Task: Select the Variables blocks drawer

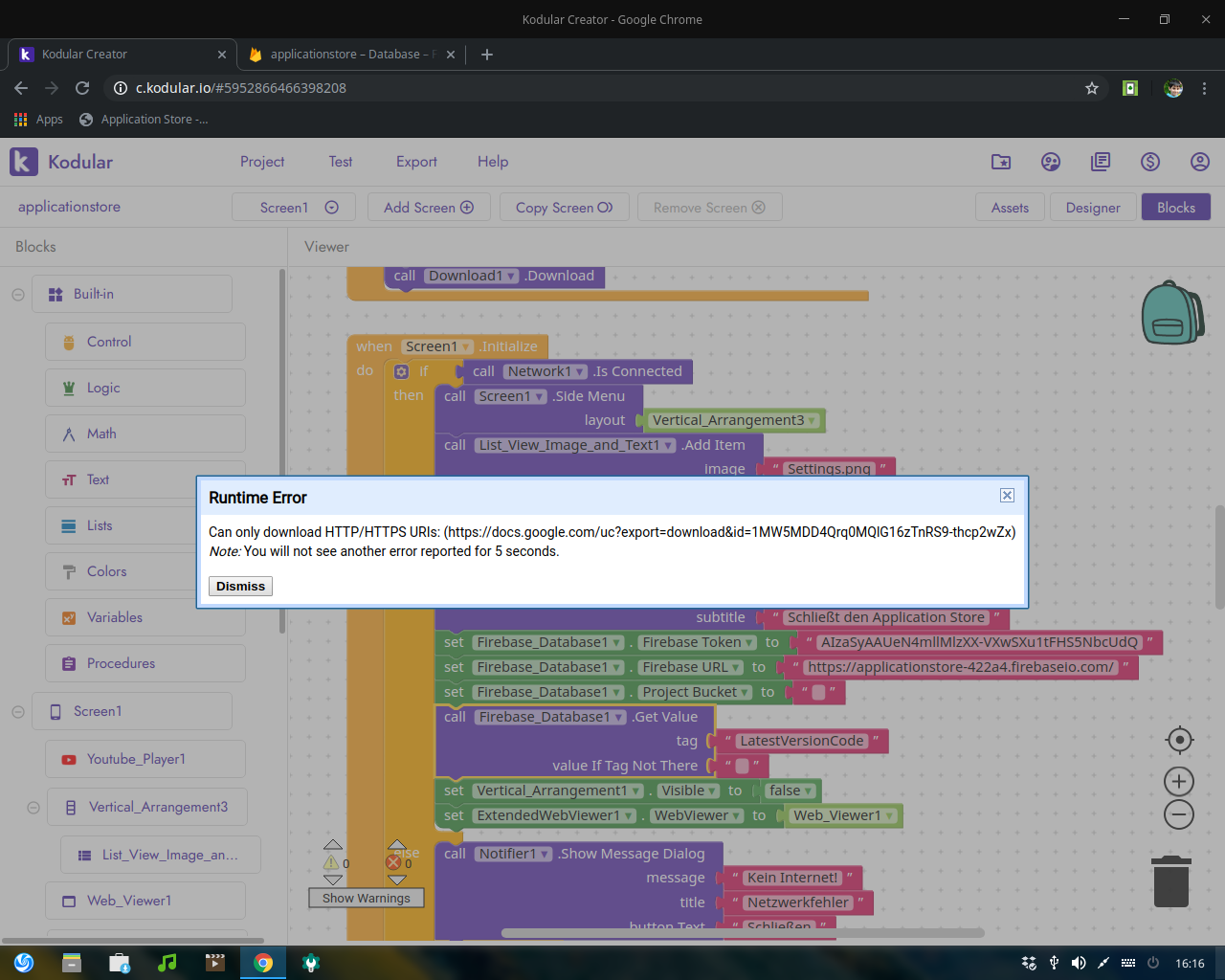Action: pos(145,617)
